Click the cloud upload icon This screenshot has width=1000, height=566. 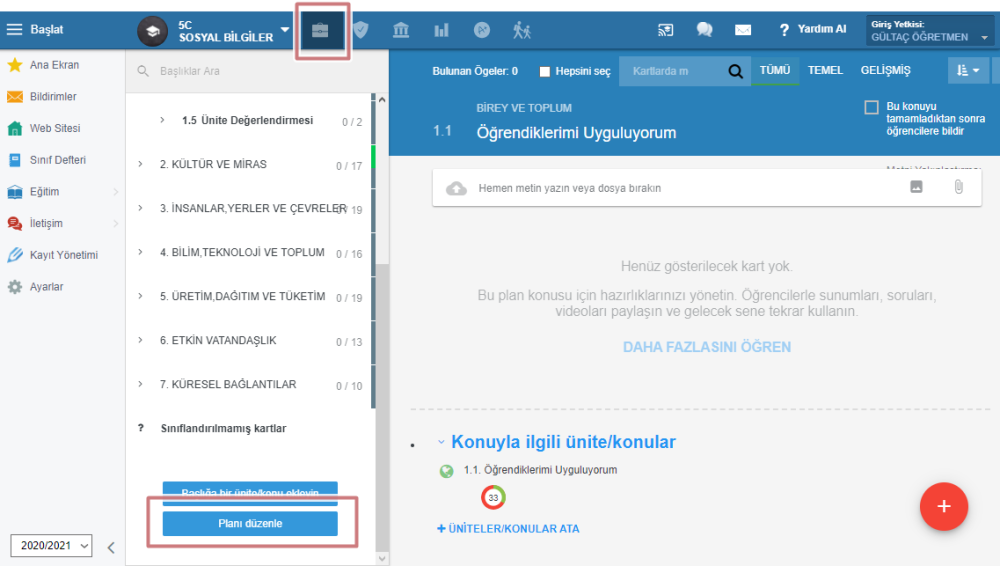coord(456,188)
